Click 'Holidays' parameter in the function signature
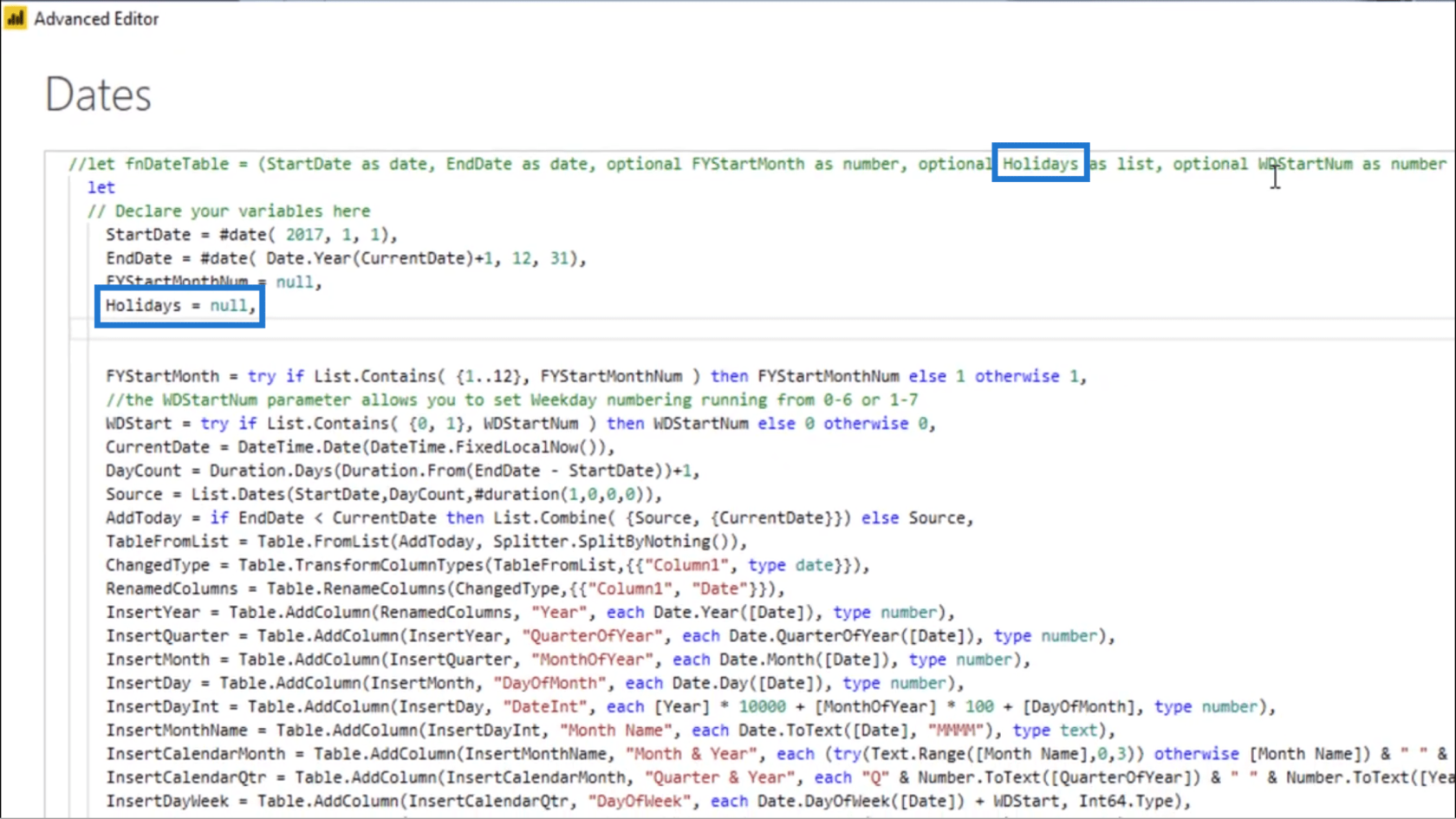 [1041, 164]
